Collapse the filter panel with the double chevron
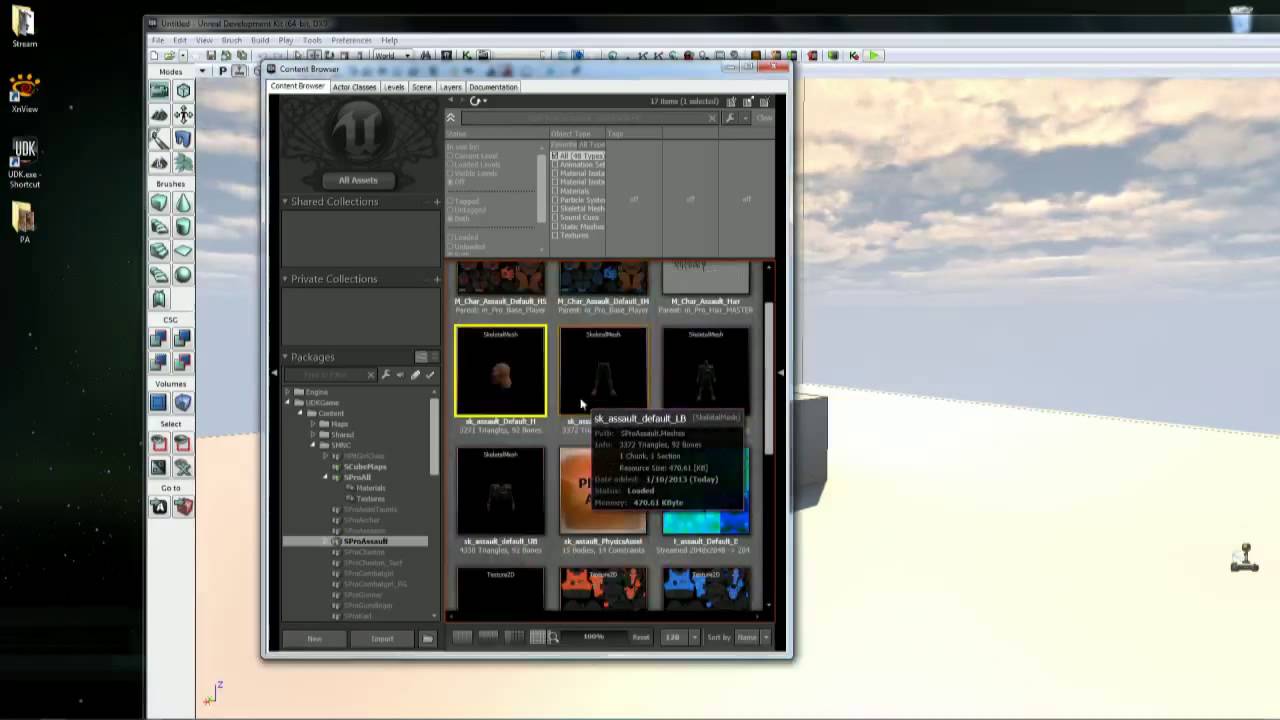The height and width of the screenshot is (720, 1280). pos(450,118)
